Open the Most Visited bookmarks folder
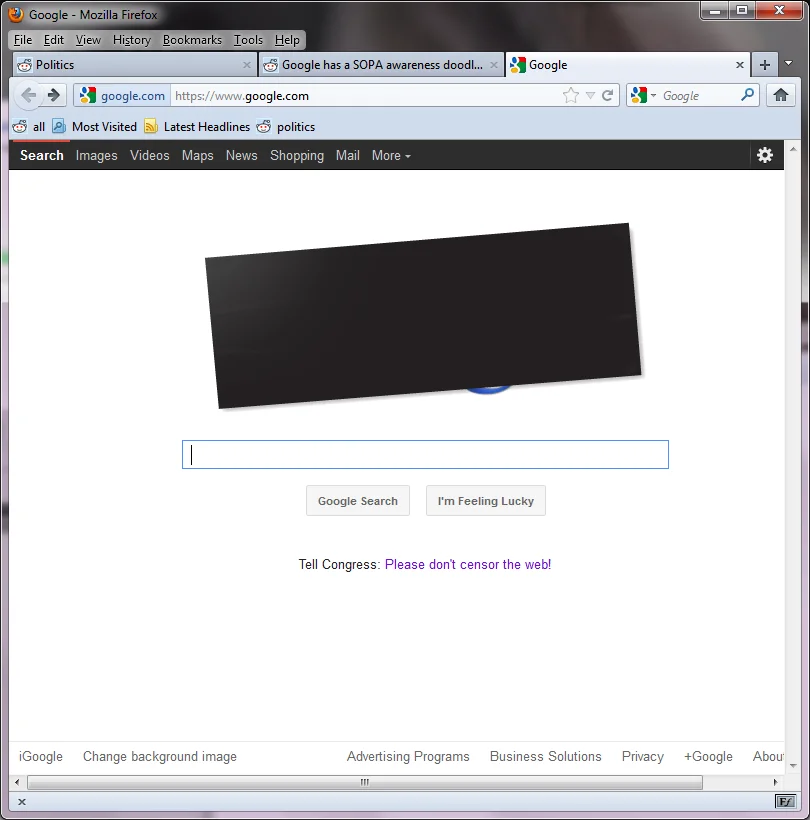810x820 pixels. tap(95, 127)
